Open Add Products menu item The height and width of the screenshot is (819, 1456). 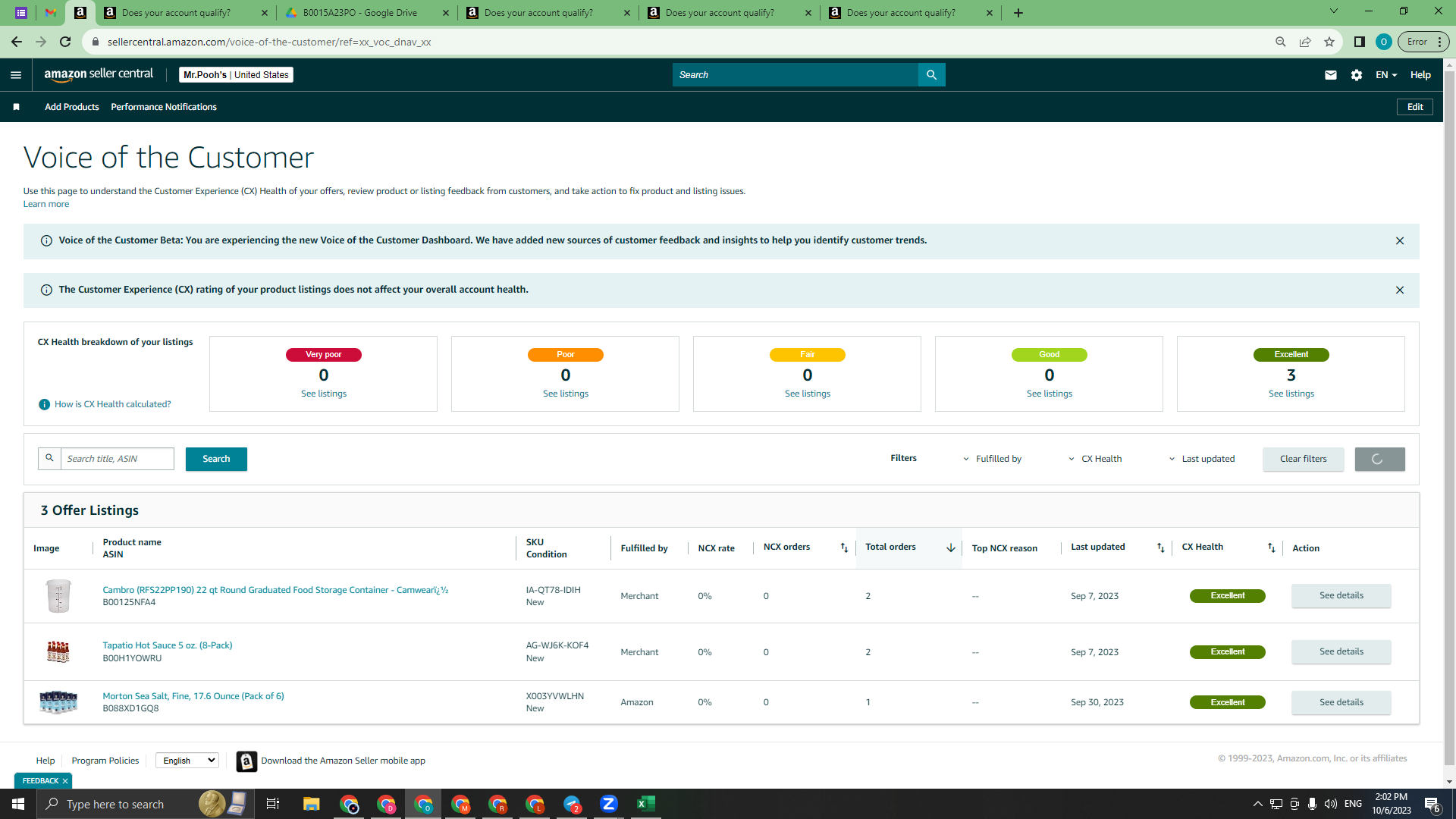[x=72, y=107]
